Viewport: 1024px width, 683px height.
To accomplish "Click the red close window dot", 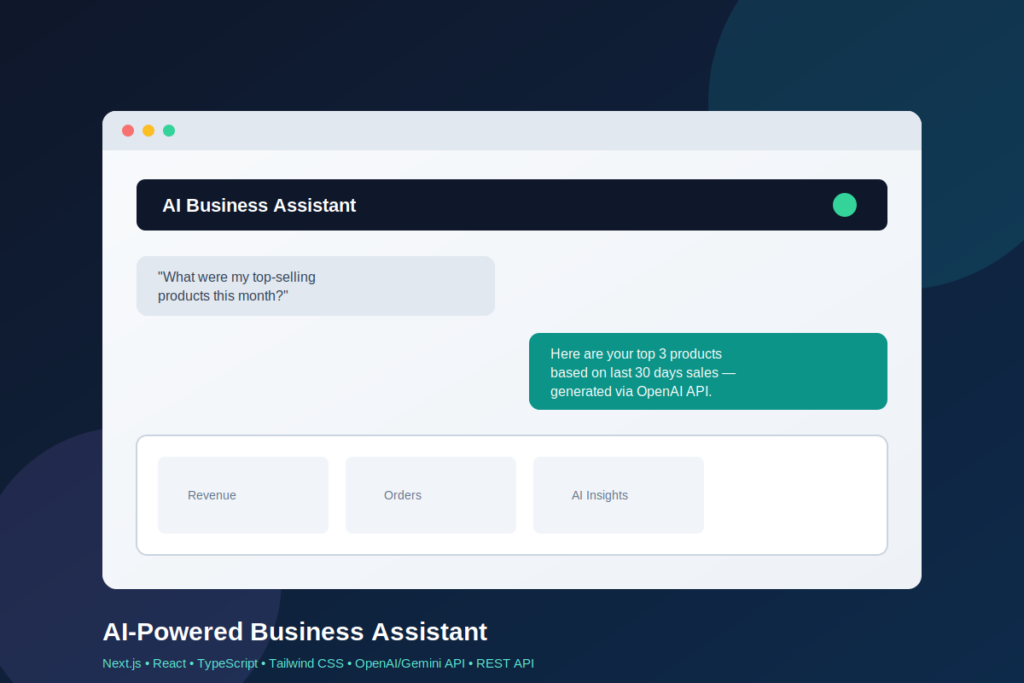I will (x=128, y=131).
